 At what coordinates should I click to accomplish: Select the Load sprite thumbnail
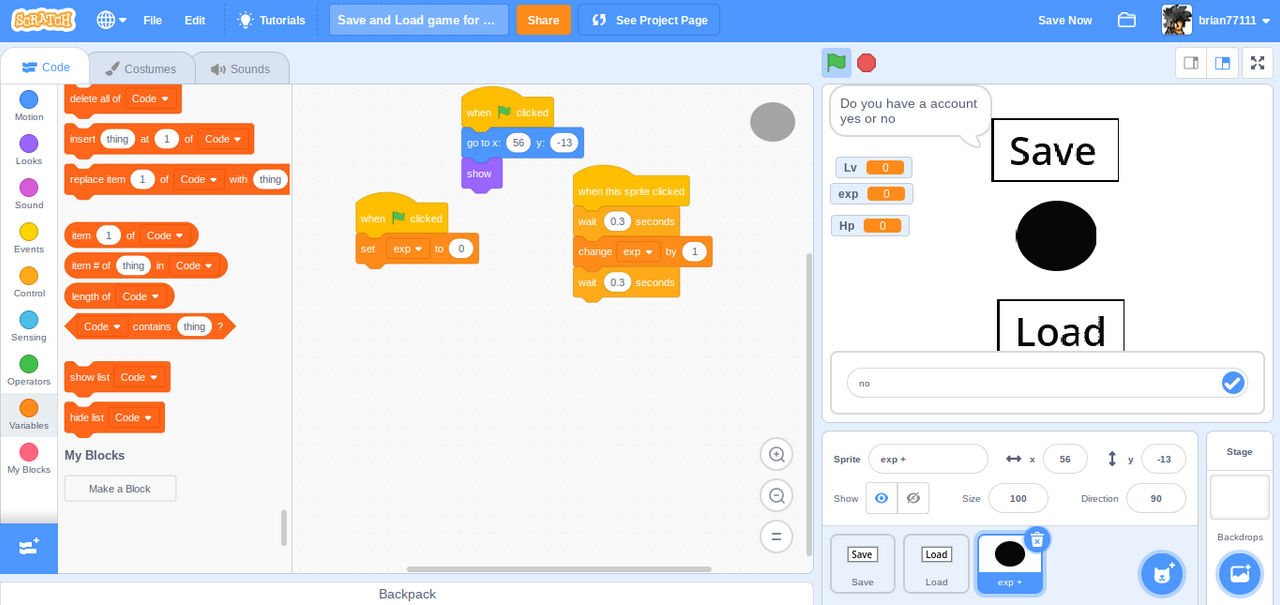(x=936, y=564)
